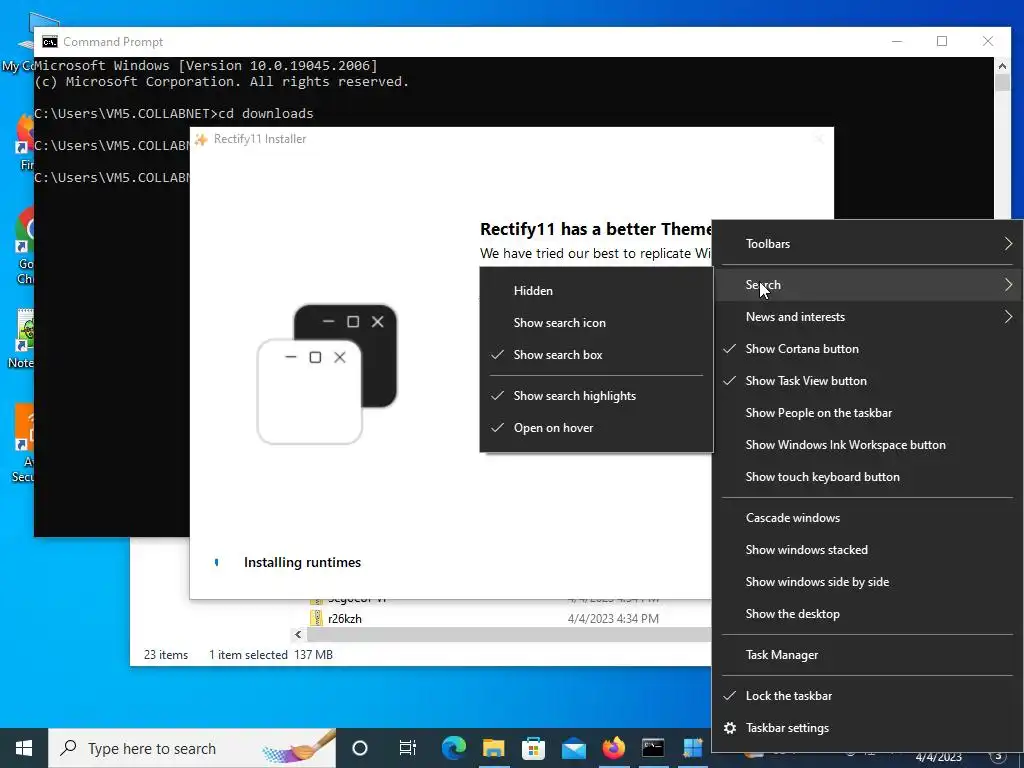Open the Mail app from taskbar
This screenshot has width=1024, height=768.
point(573,748)
